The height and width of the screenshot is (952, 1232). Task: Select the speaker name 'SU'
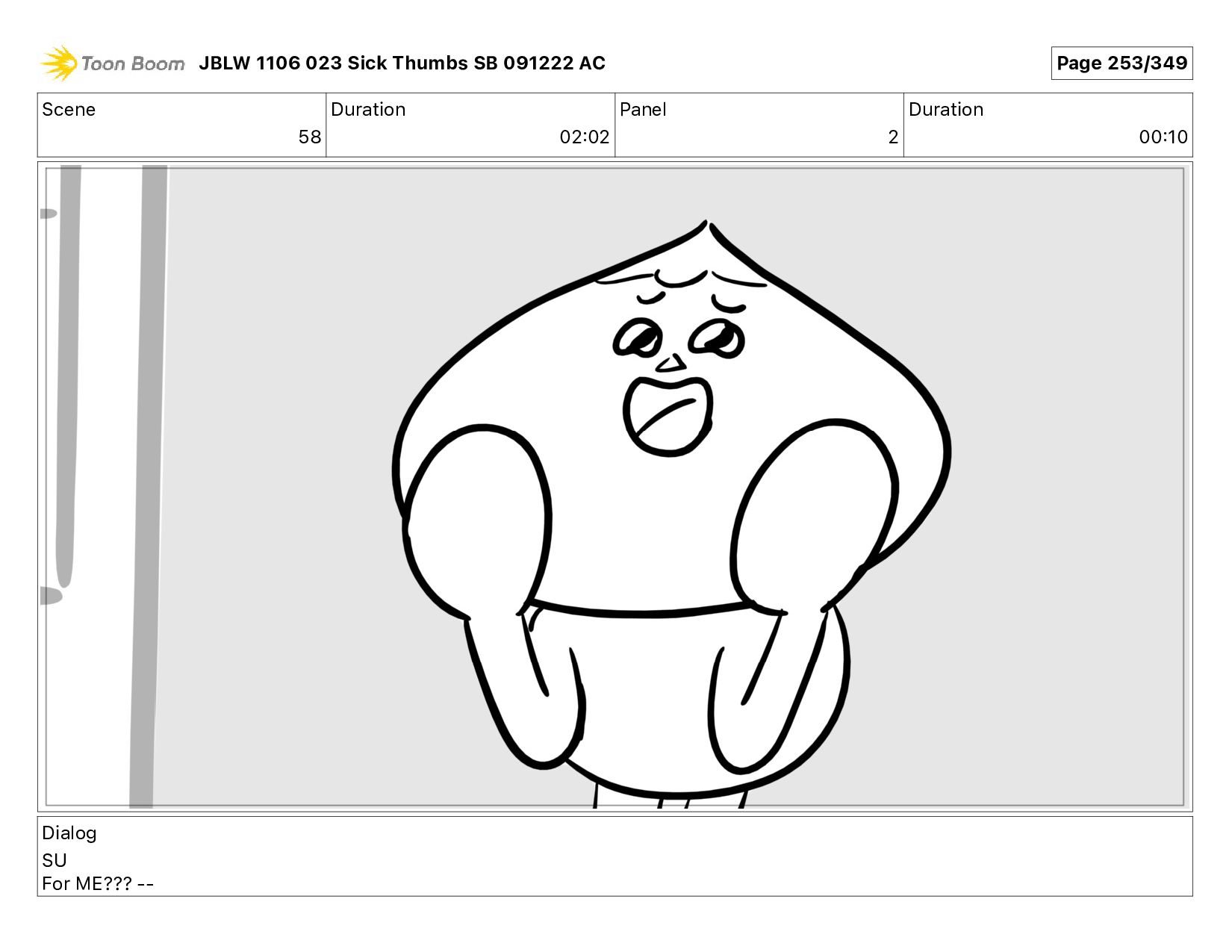tap(55, 860)
